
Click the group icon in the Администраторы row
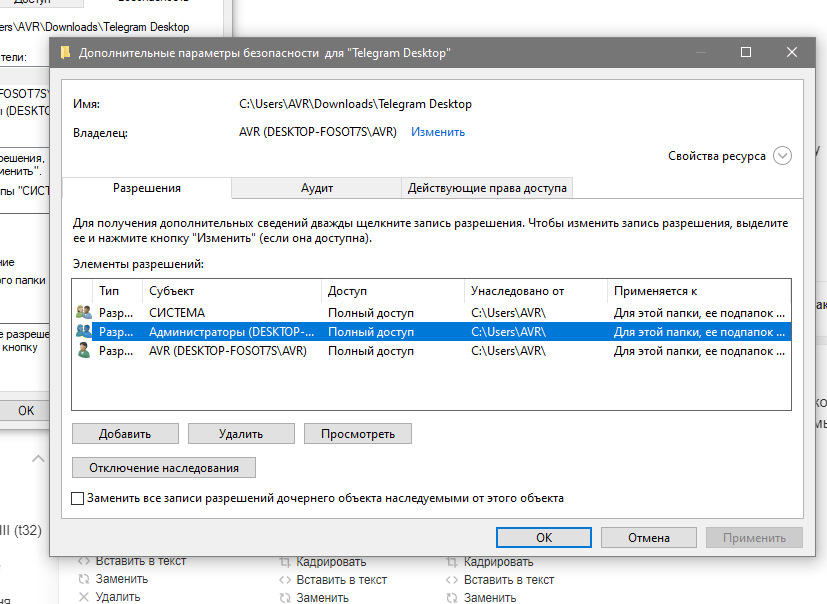click(x=83, y=331)
